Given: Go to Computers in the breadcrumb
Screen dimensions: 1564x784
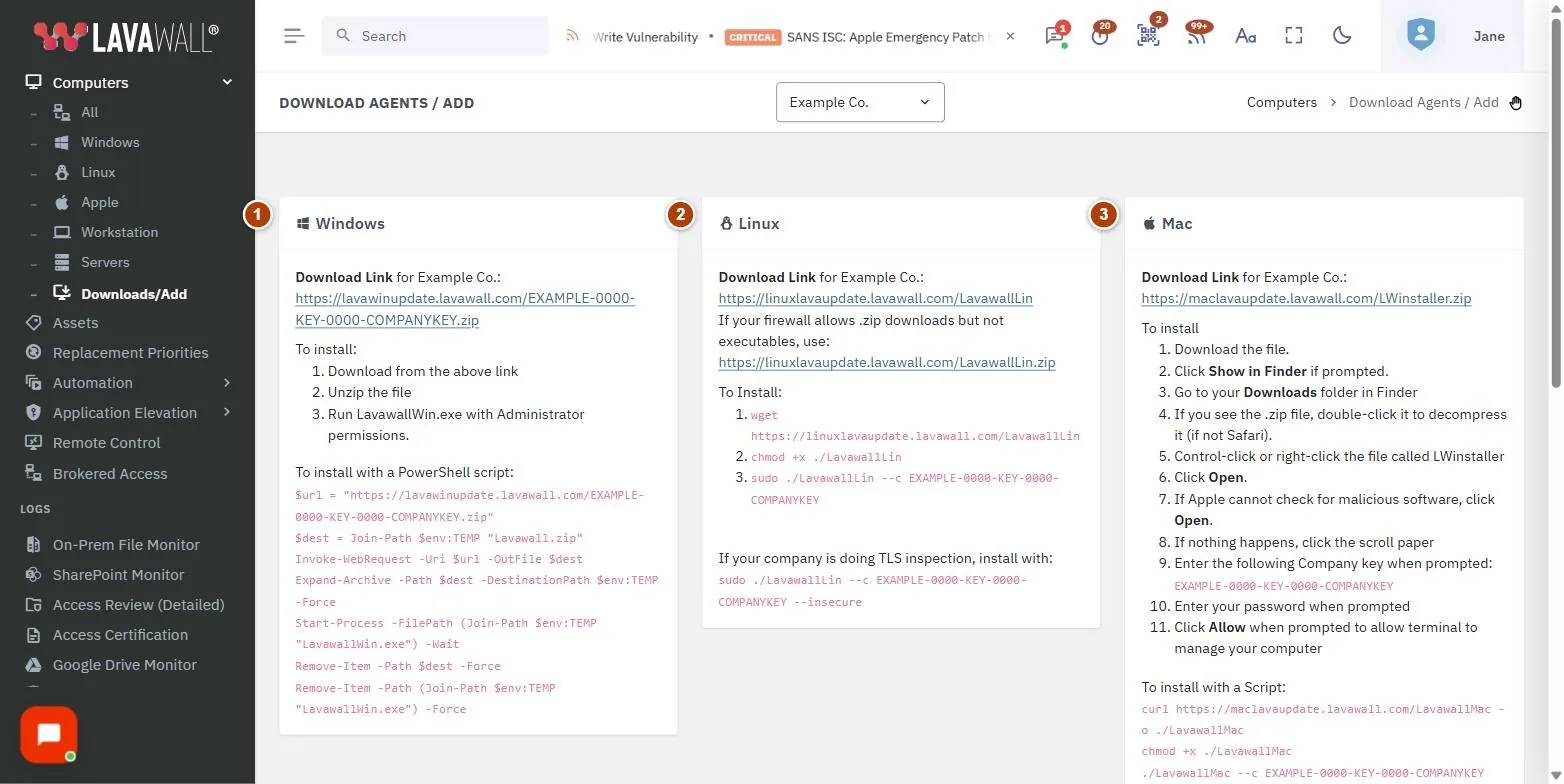Looking at the screenshot, I should coord(1282,102).
